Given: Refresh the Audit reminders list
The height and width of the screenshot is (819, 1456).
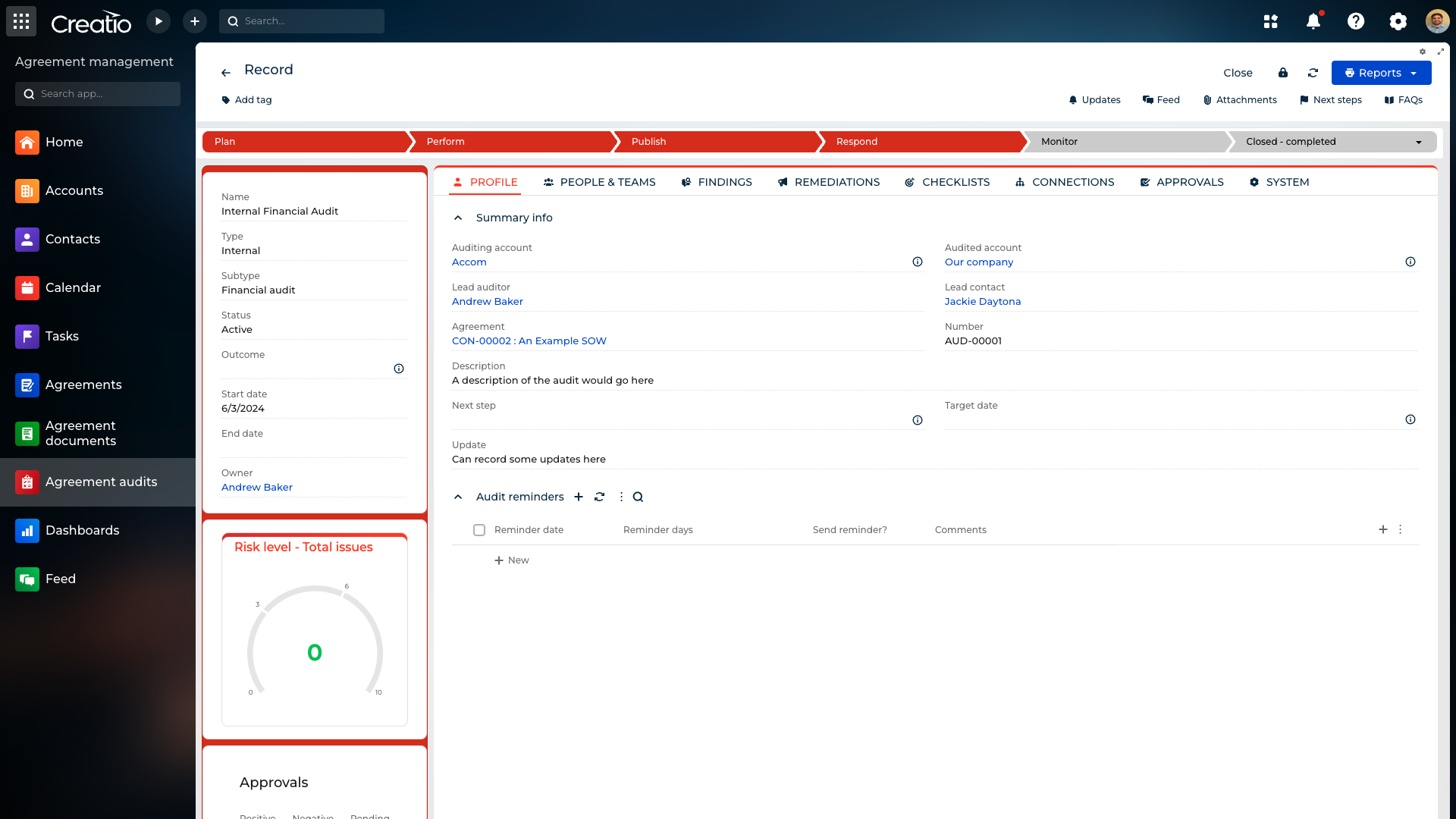Looking at the screenshot, I should click(600, 497).
